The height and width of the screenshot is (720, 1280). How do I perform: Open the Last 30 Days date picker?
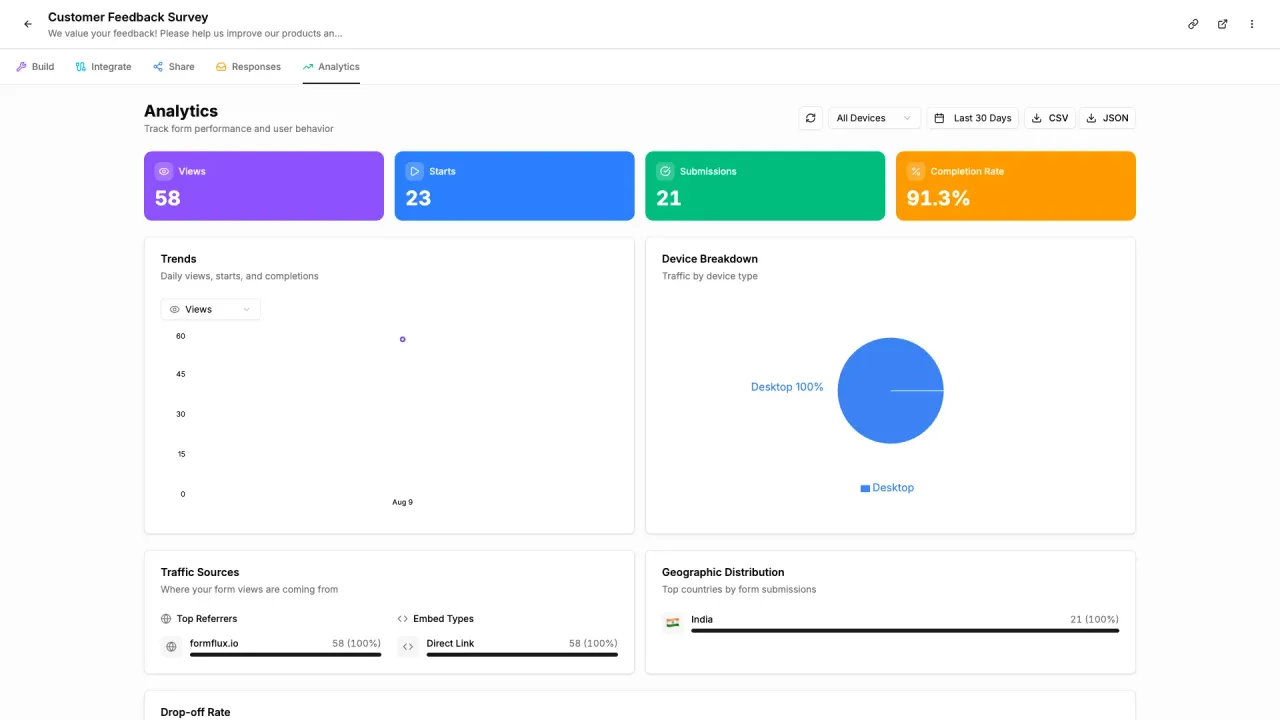[973, 118]
